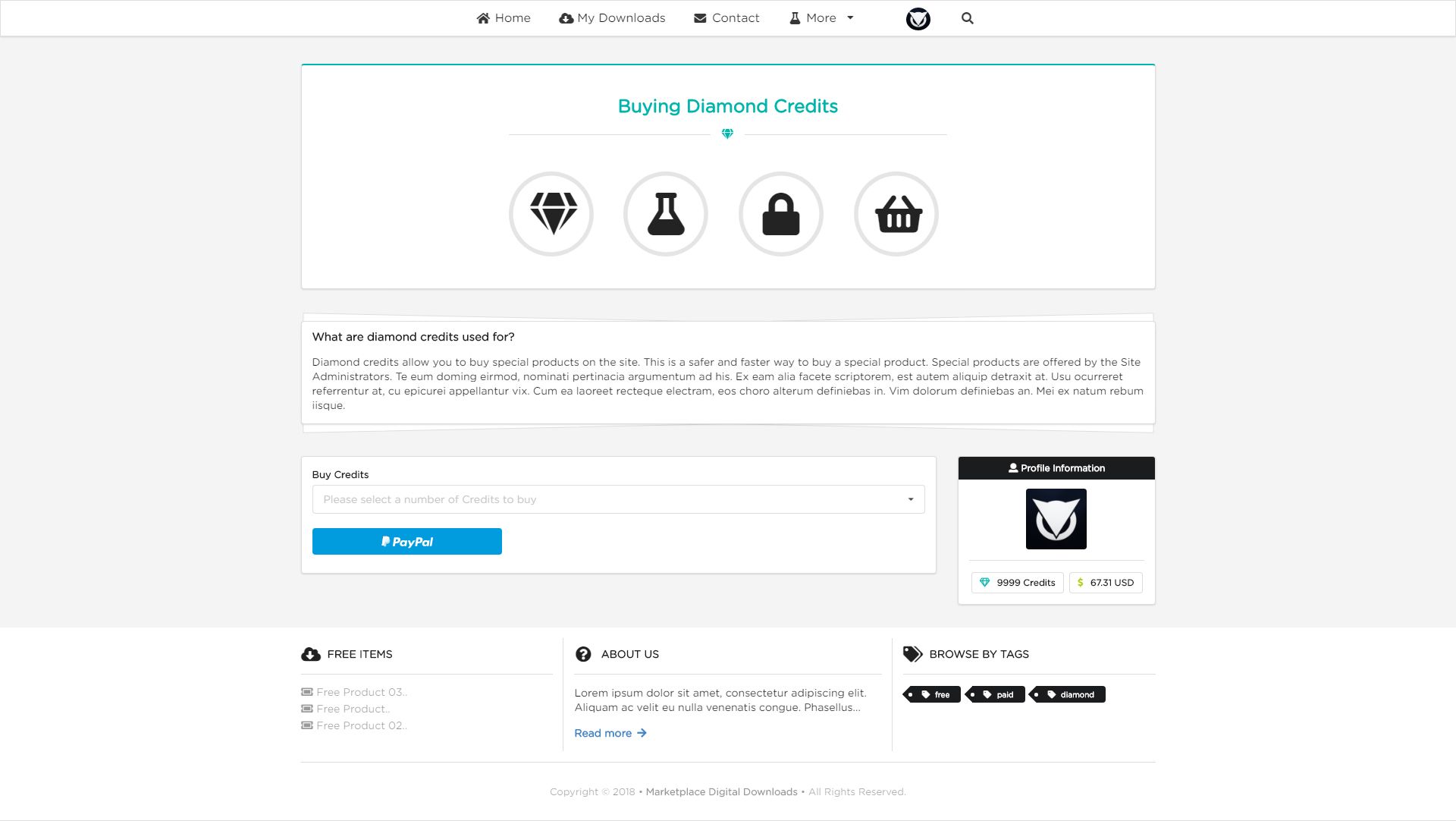Click the shopping basket circle icon
This screenshot has width=1456, height=821.
point(896,214)
